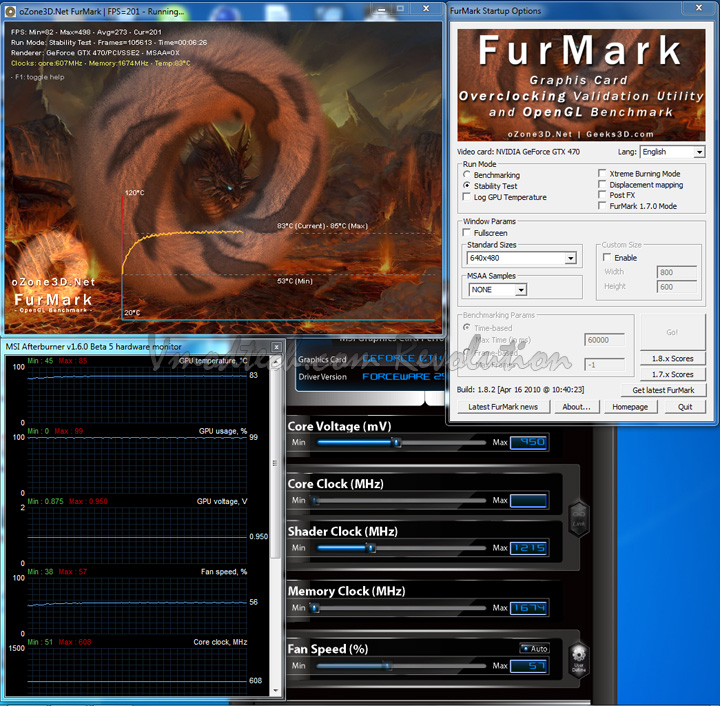Click the Shader Clock slider handle
The width and height of the screenshot is (720, 706).
point(371,548)
